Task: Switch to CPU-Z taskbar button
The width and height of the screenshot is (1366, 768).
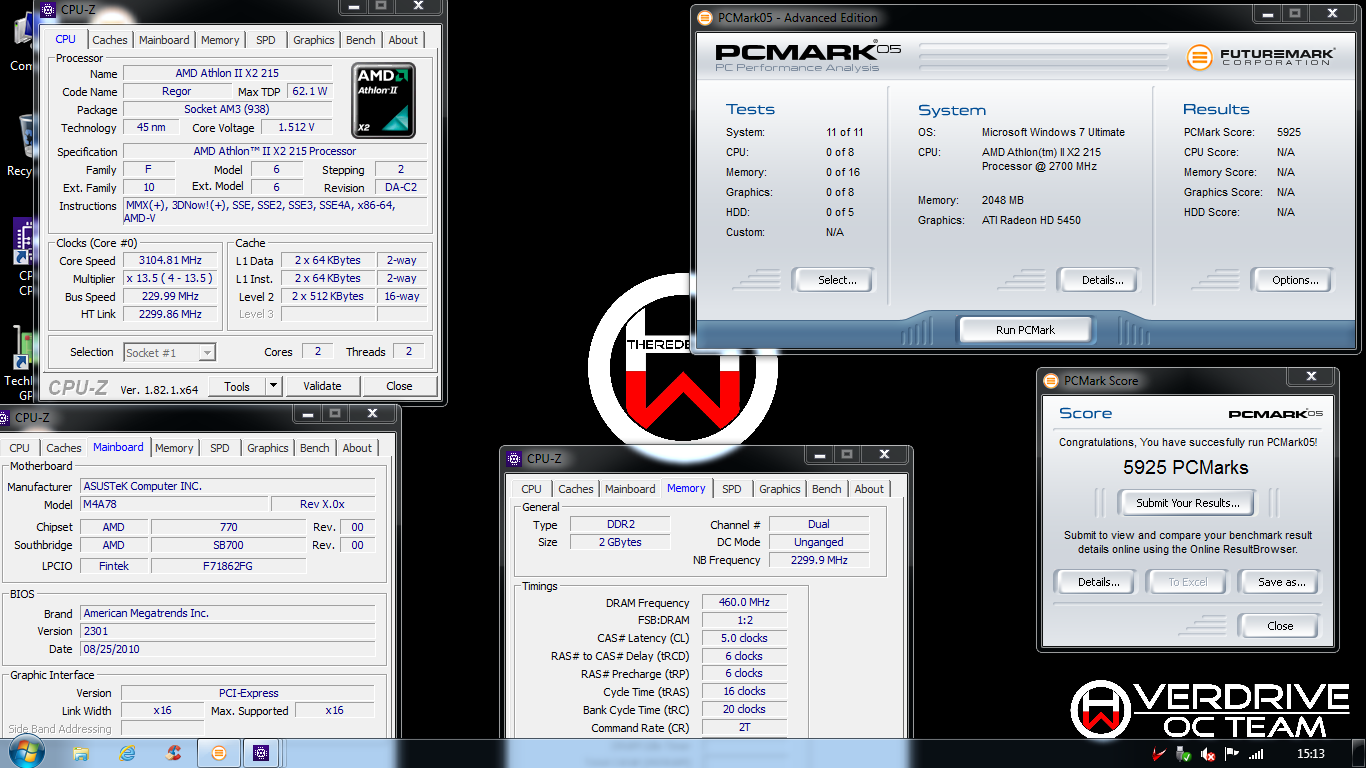Action: point(261,753)
